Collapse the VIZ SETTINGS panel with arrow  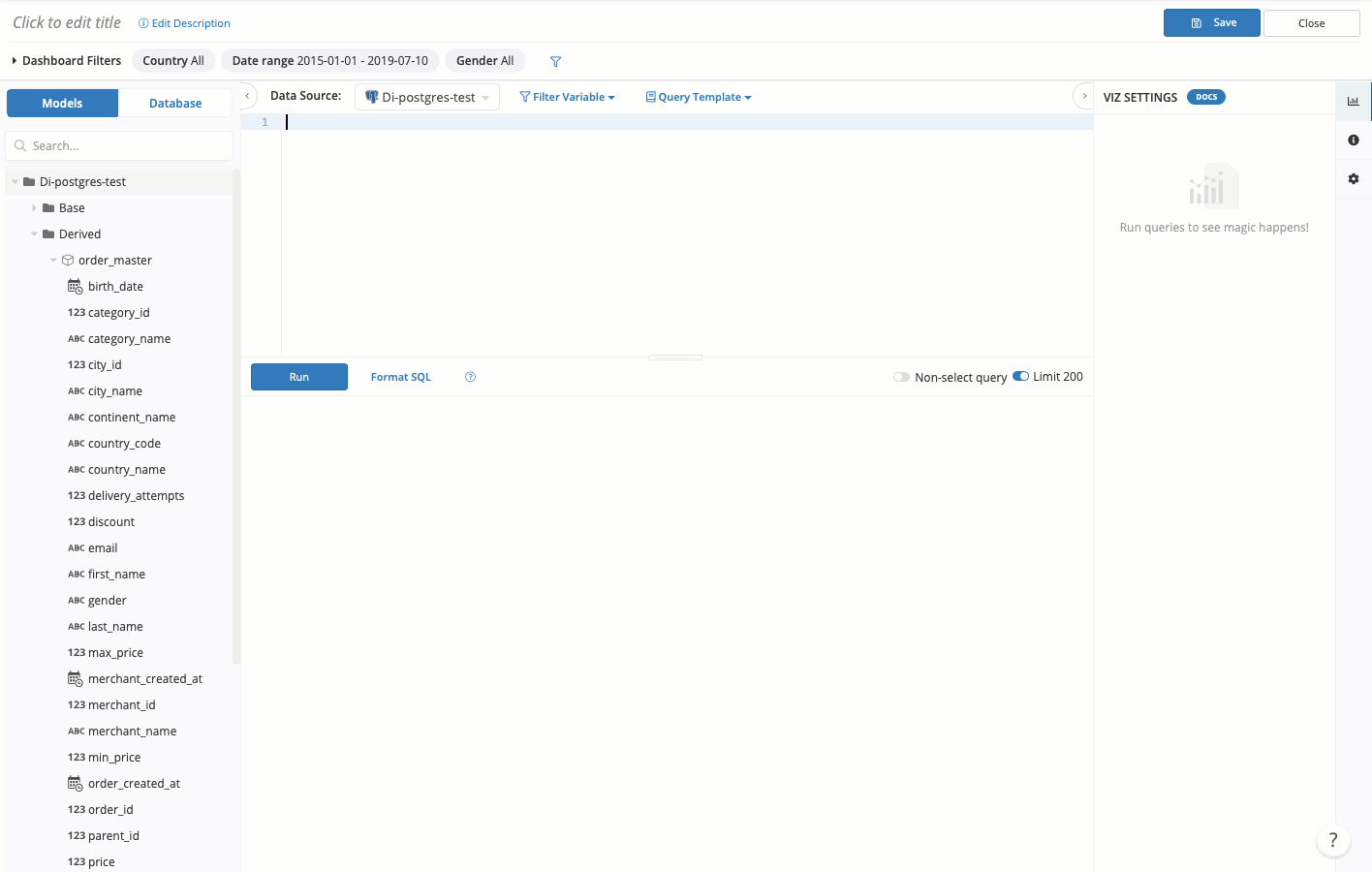(x=1084, y=96)
